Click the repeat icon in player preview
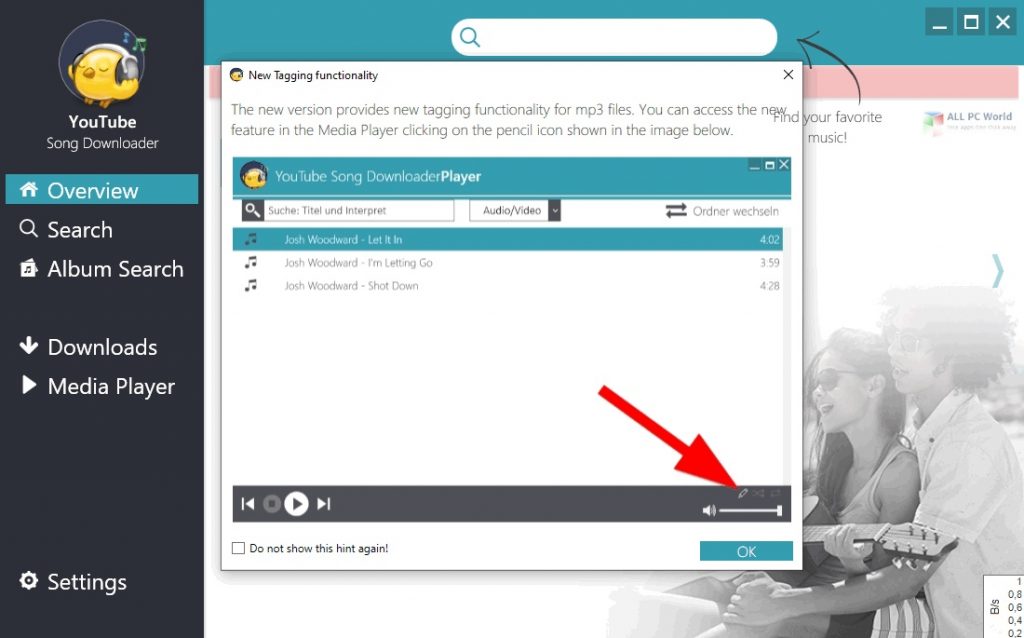The width and height of the screenshot is (1024, 638). click(775, 494)
